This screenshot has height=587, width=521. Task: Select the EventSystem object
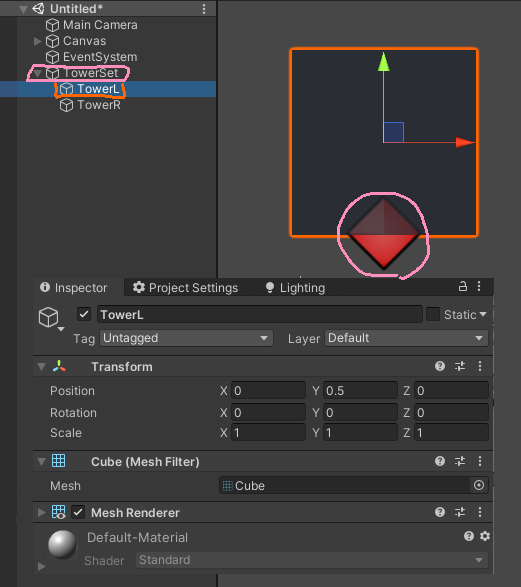tap(100, 57)
